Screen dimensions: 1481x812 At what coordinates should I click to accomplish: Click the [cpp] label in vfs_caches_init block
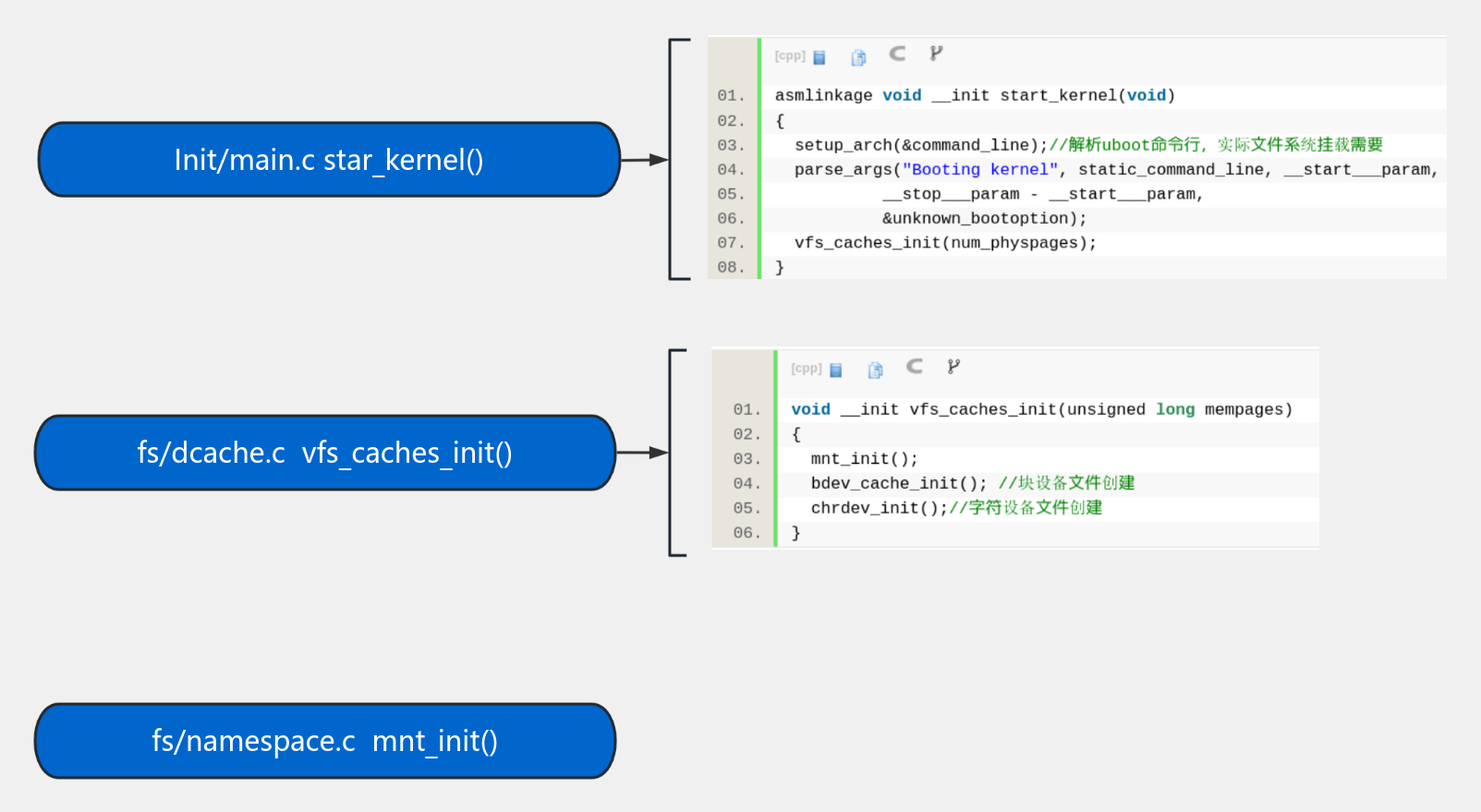click(806, 369)
